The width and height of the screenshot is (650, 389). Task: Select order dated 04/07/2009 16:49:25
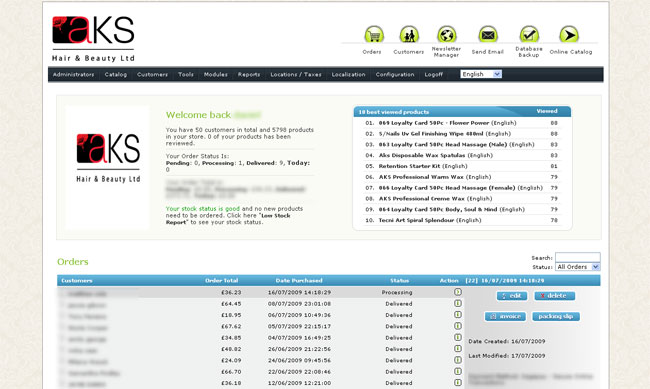click(299, 338)
